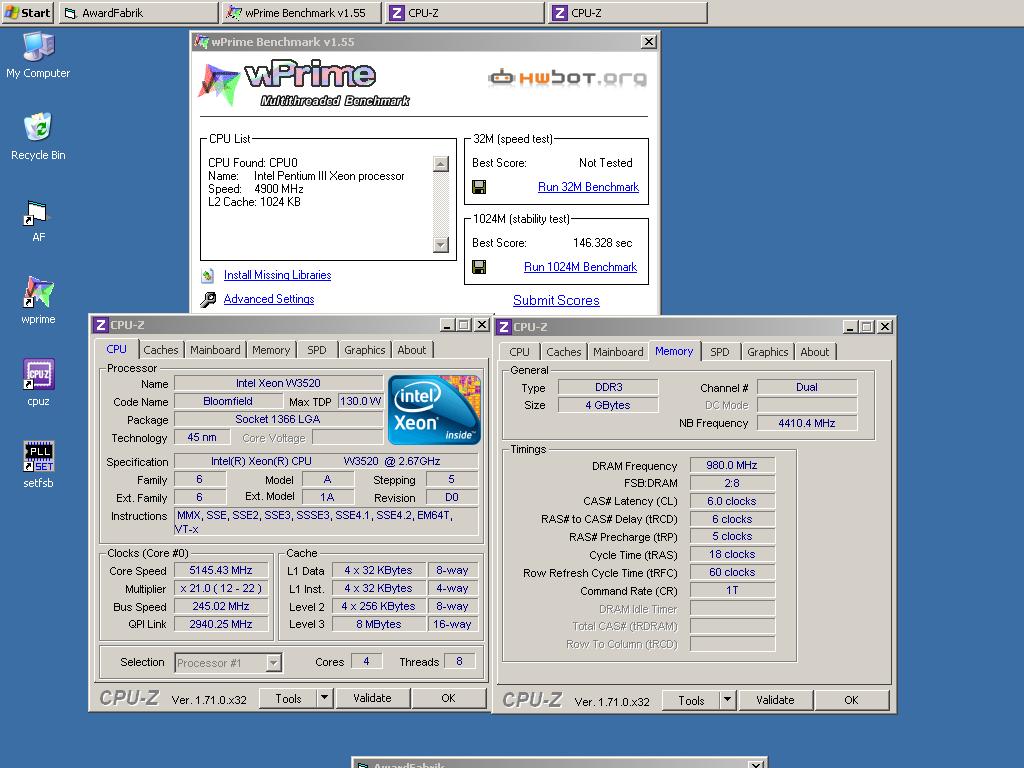Expand Tools dropdown arrow in left CPU-Z
This screenshot has width=1024, height=768.
tap(325, 698)
